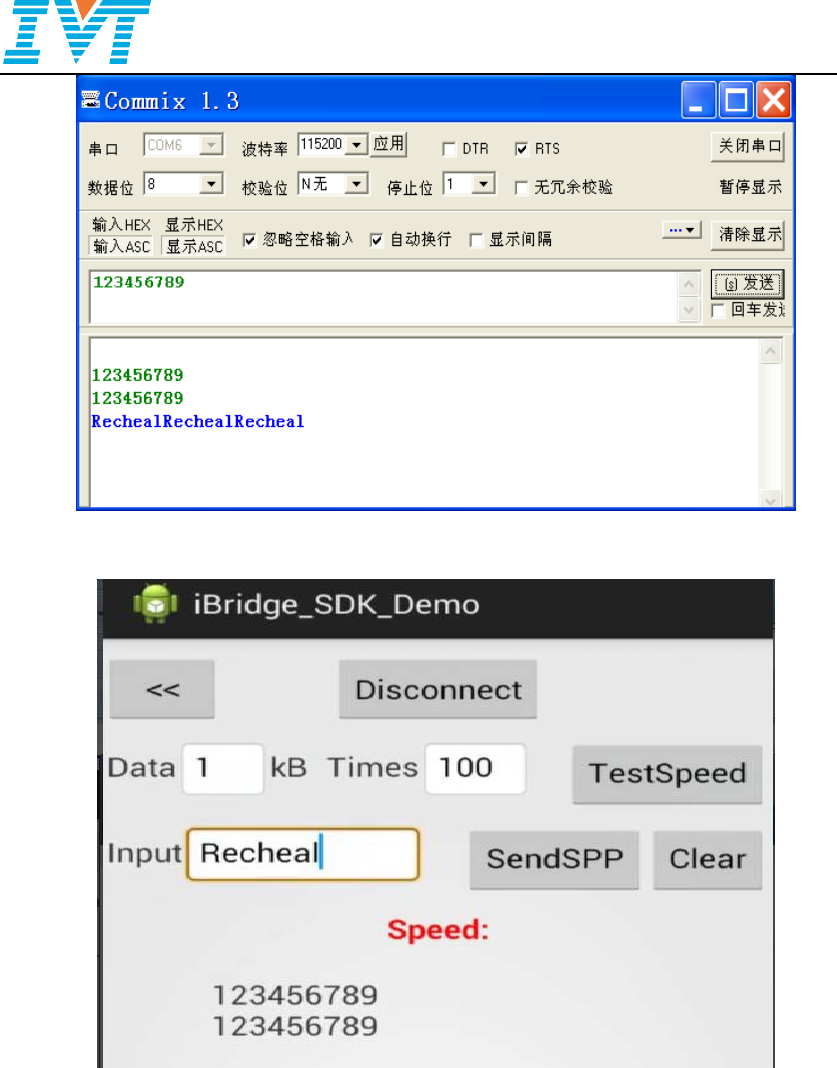Open the data bits dropdown showing 8
This screenshot has height=1068, width=837.
pyautogui.click(x=212, y=184)
